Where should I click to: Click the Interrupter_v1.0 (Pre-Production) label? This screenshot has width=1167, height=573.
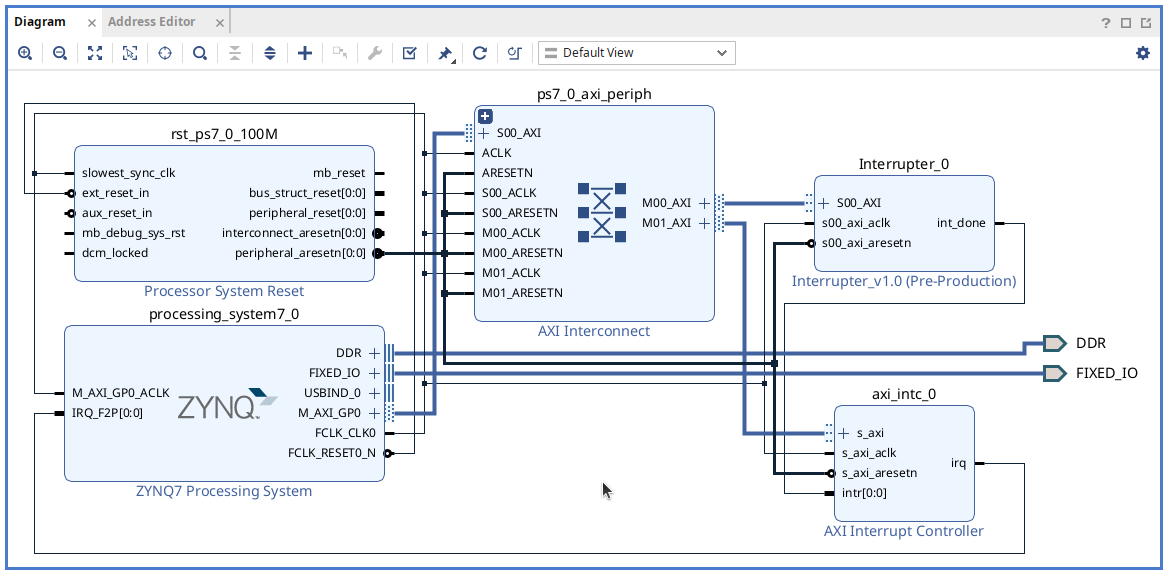click(x=904, y=281)
